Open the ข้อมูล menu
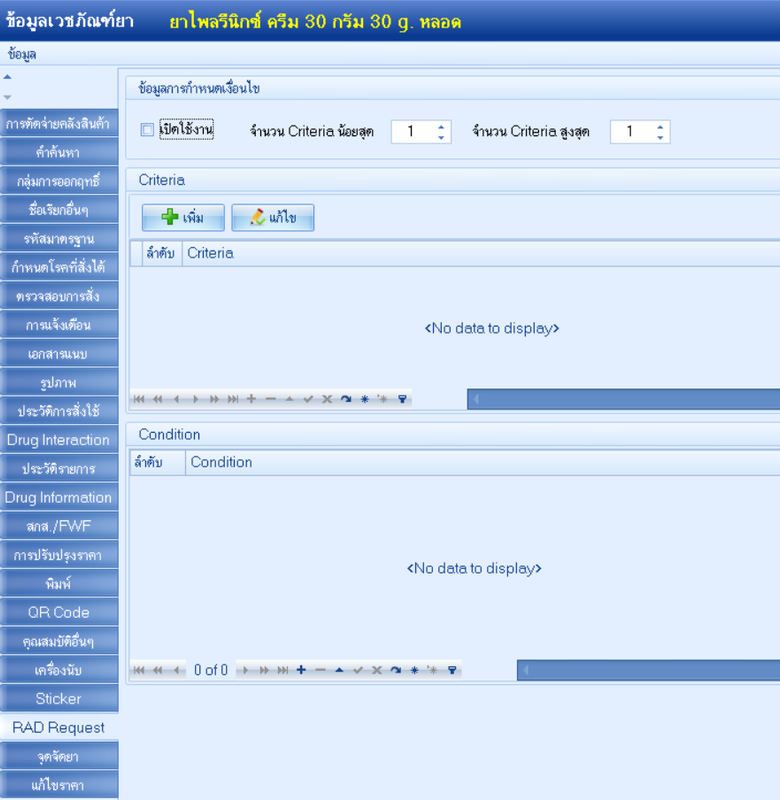The width and height of the screenshot is (780, 800). point(22,54)
